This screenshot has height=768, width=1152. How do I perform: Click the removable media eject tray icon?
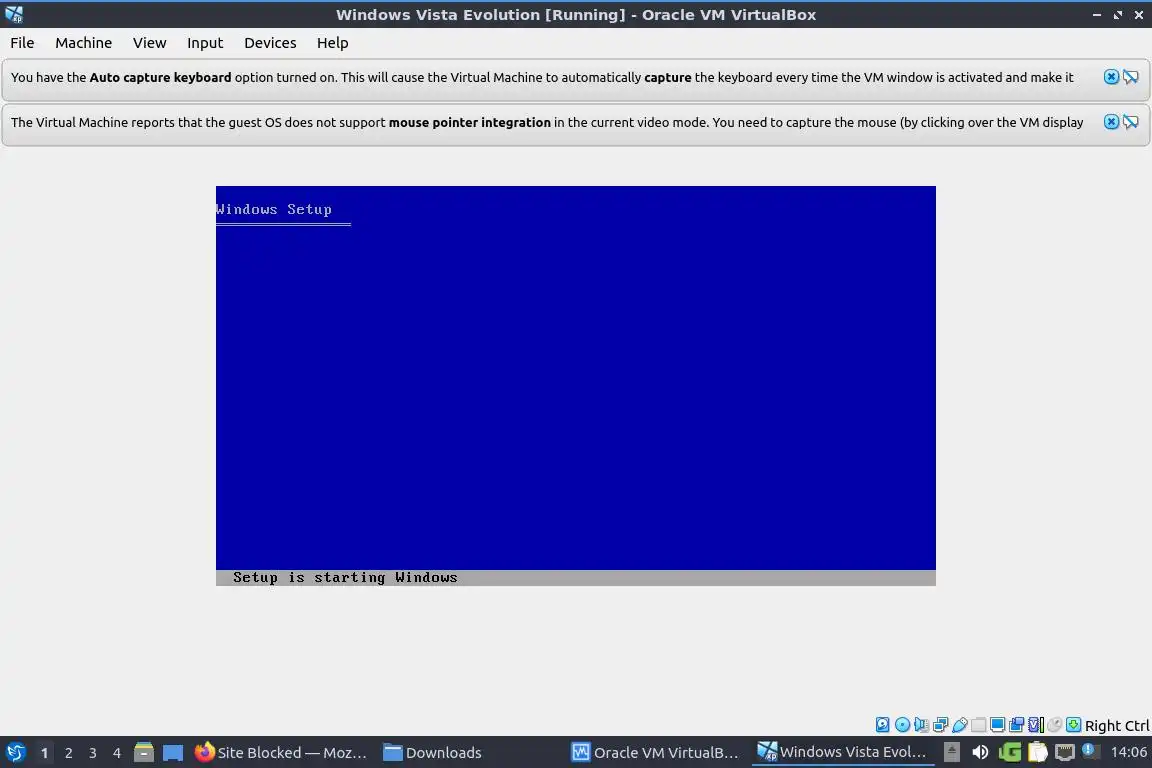[951, 752]
